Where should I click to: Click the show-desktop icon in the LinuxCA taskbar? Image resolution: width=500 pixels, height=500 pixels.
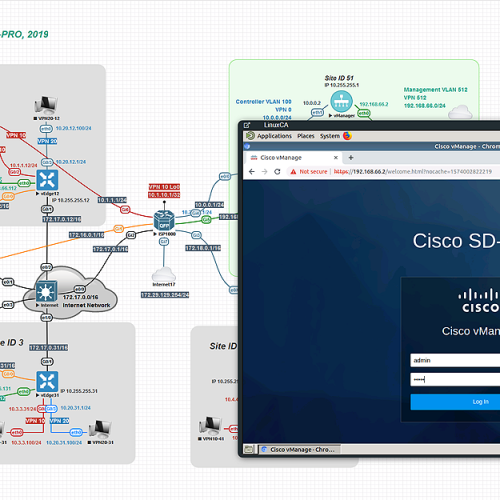[x=248, y=449]
